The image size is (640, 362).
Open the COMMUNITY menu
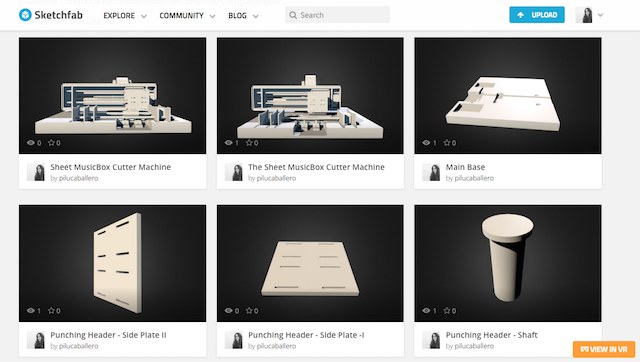point(181,16)
